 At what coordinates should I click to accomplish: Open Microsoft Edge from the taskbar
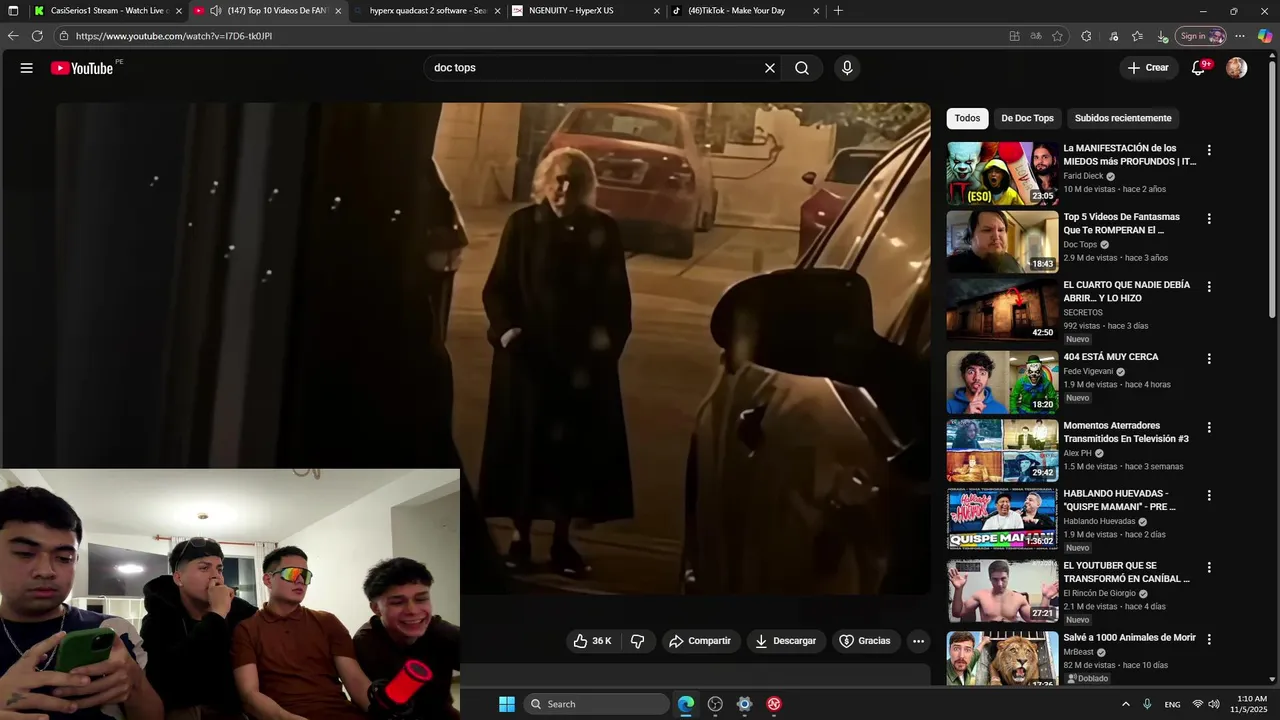click(x=686, y=704)
